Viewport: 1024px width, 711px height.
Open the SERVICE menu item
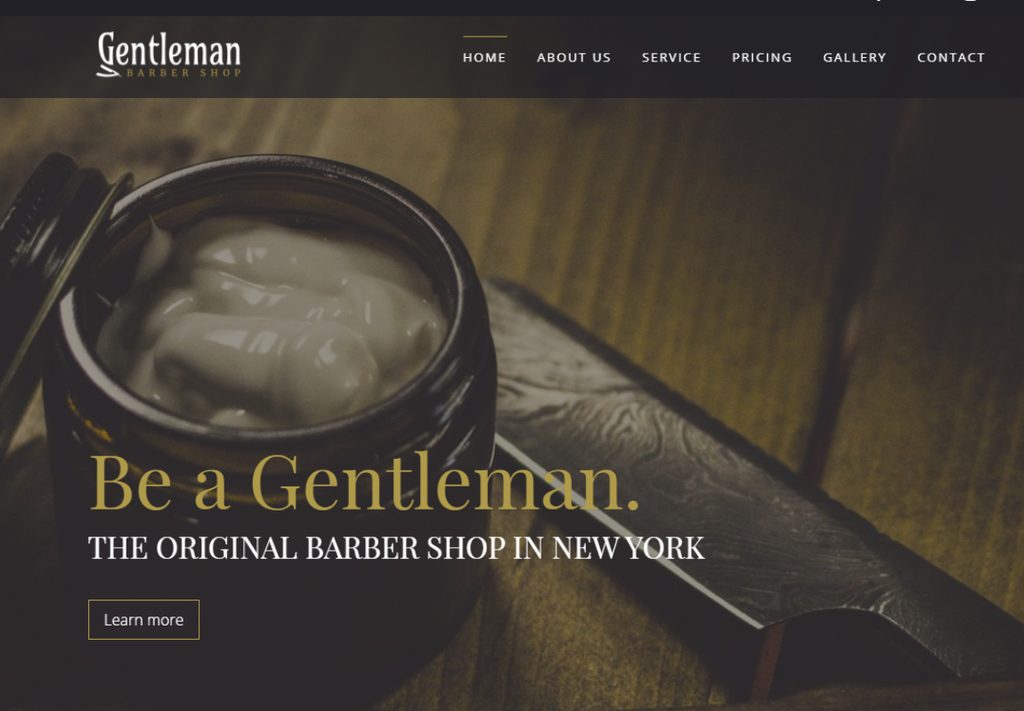(x=671, y=57)
